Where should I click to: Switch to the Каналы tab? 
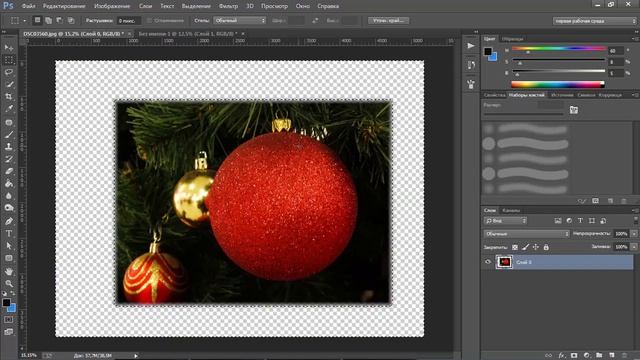coord(511,210)
